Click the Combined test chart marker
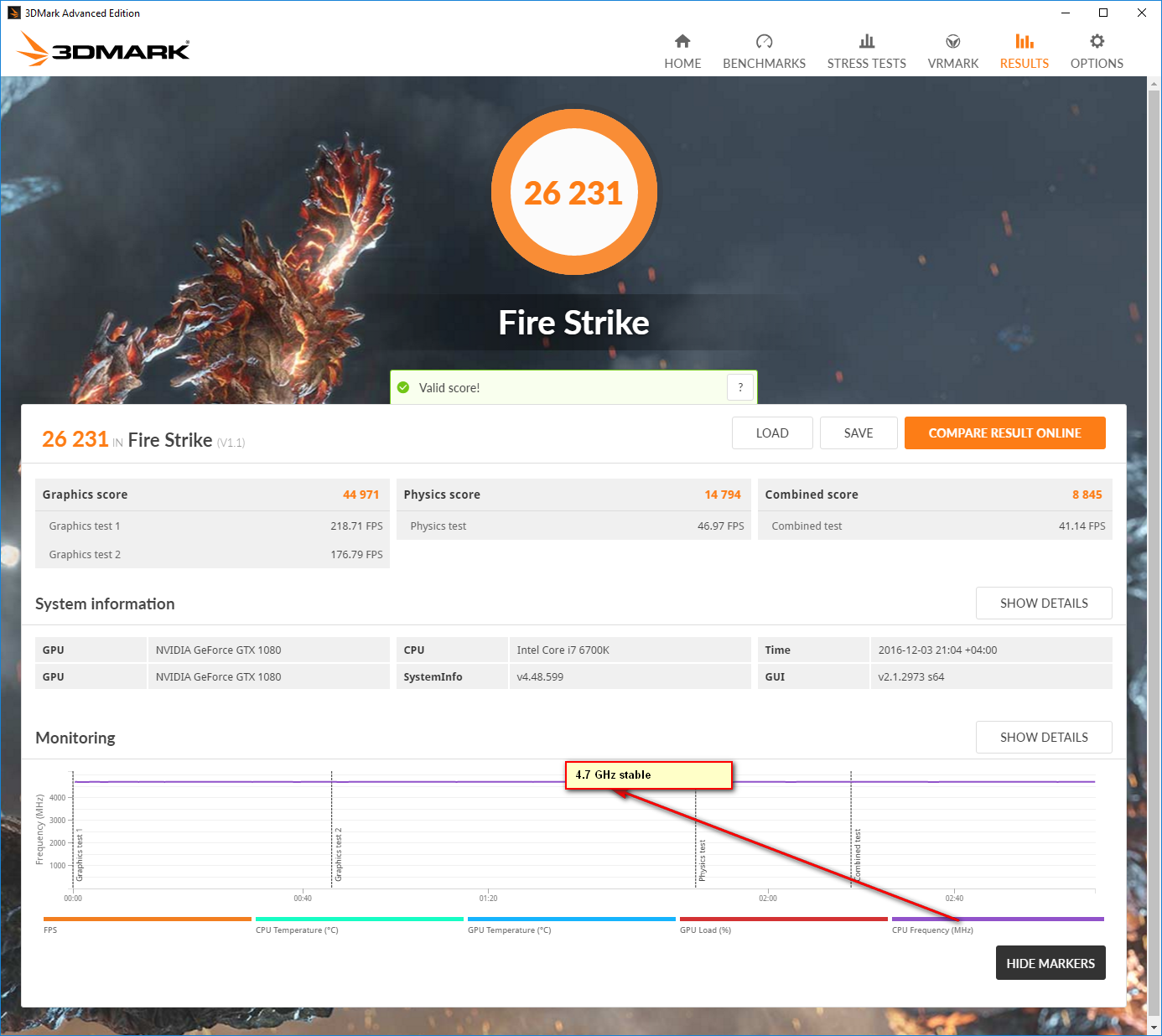Screen dimensions: 1162x1036 point(858,855)
